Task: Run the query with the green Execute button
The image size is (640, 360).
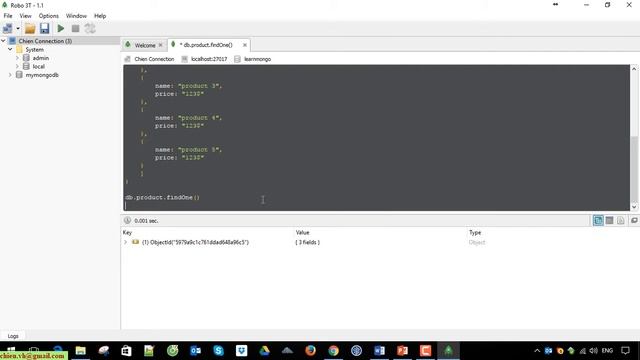Action: pyautogui.click(x=61, y=29)
